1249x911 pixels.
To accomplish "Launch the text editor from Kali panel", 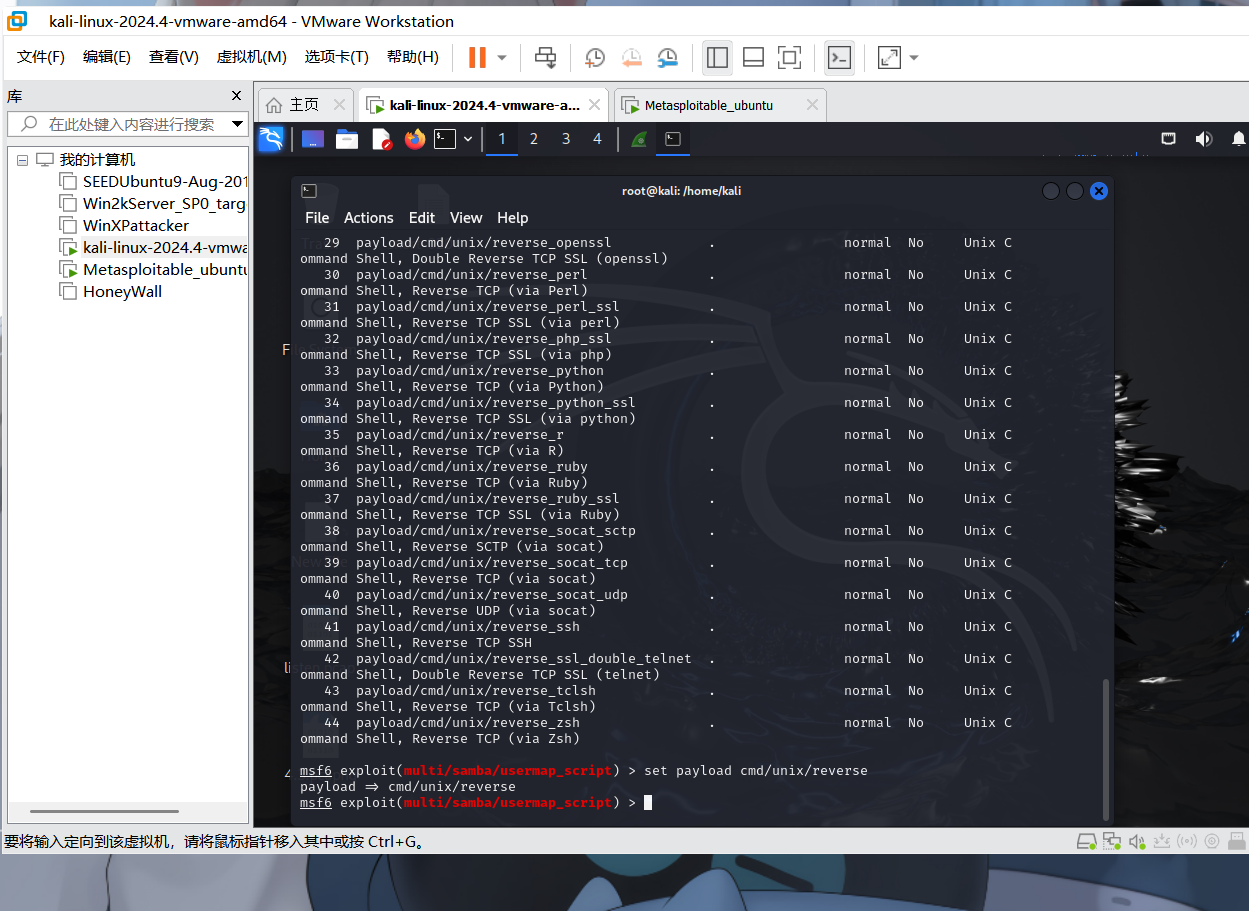I will (381, 139).
